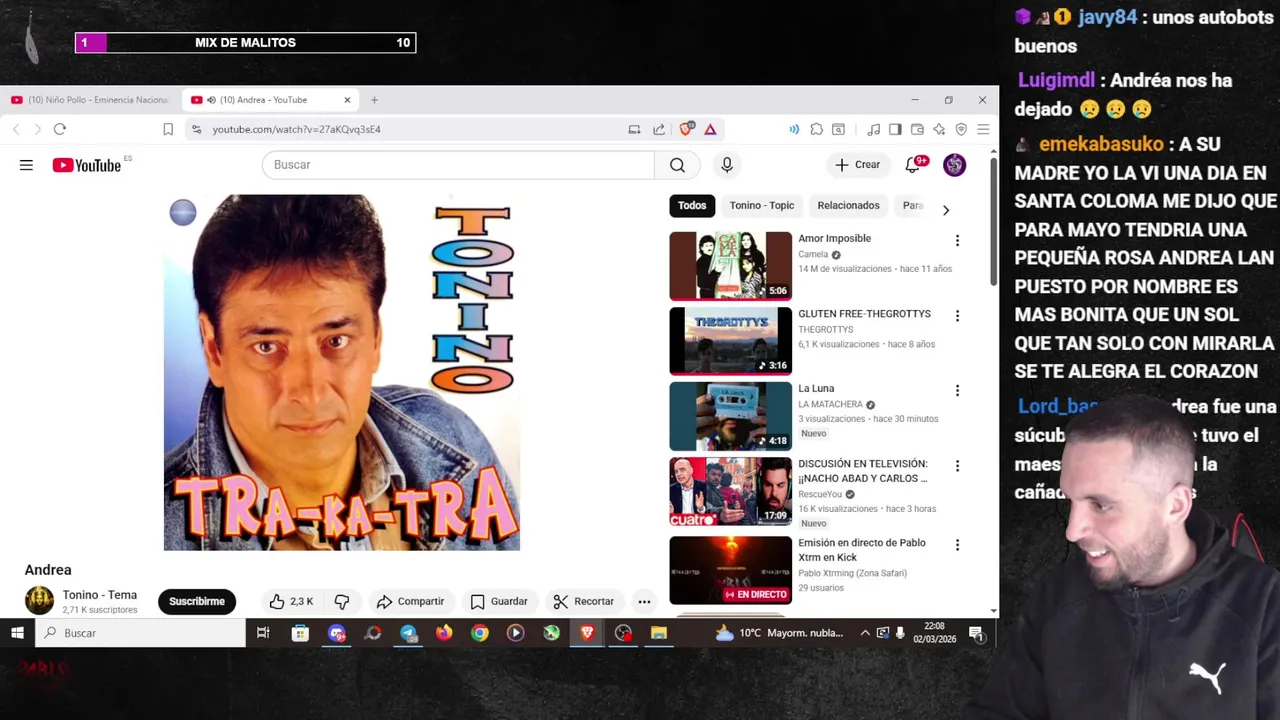The height and width of the screenshot is (720, 1280).
Task: Open taskbar clock showing 22:08
Action: coord(935,632)
